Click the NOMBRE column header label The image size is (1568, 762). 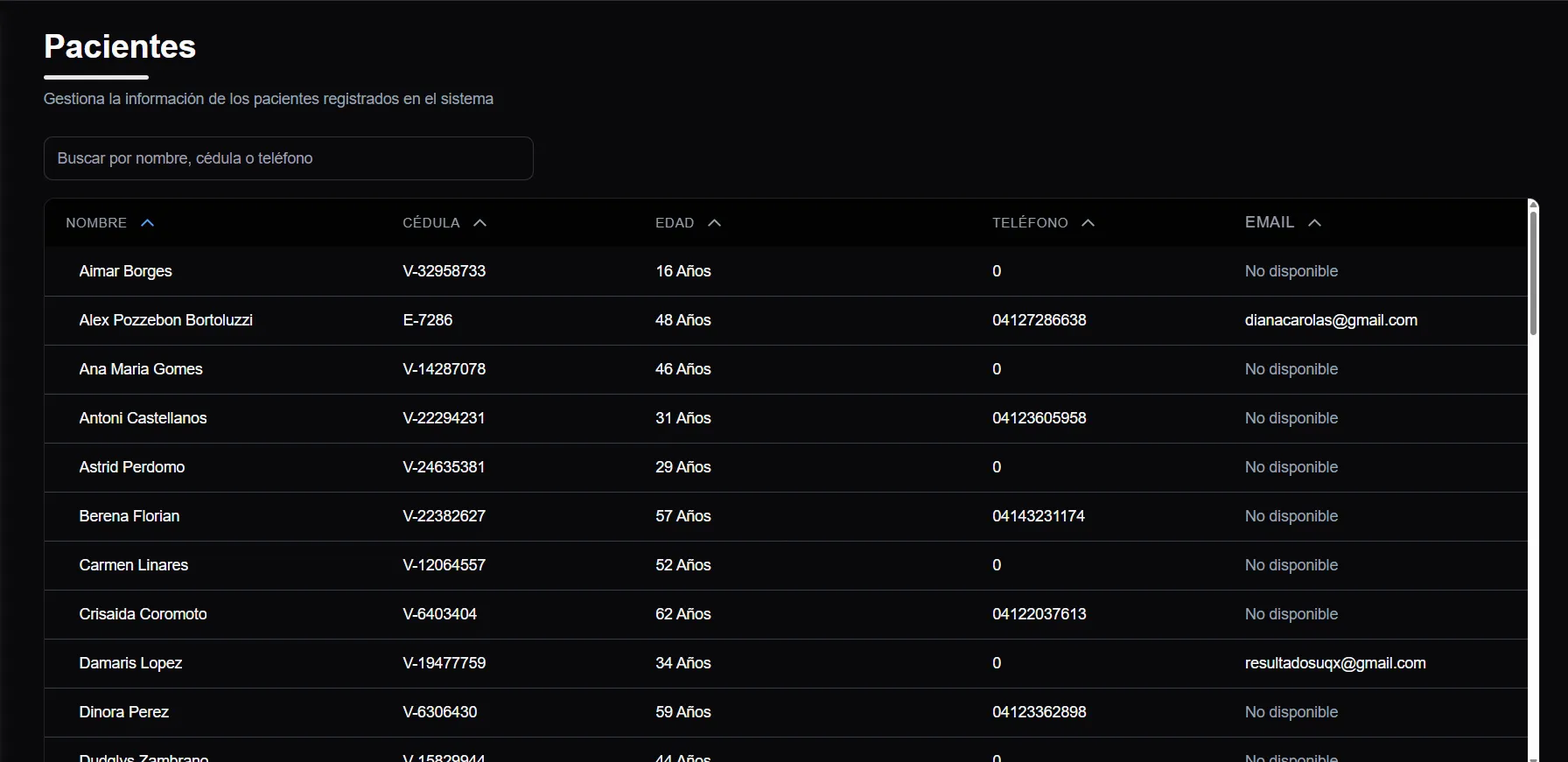96,223
